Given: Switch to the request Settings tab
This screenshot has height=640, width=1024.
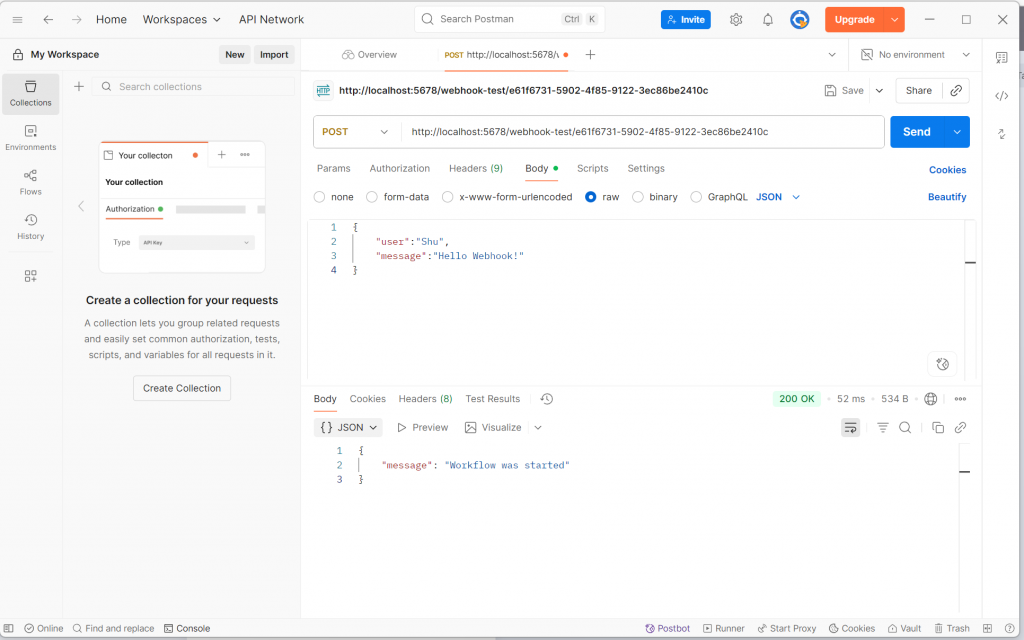Looking at the screenshot, I should 646,168.
